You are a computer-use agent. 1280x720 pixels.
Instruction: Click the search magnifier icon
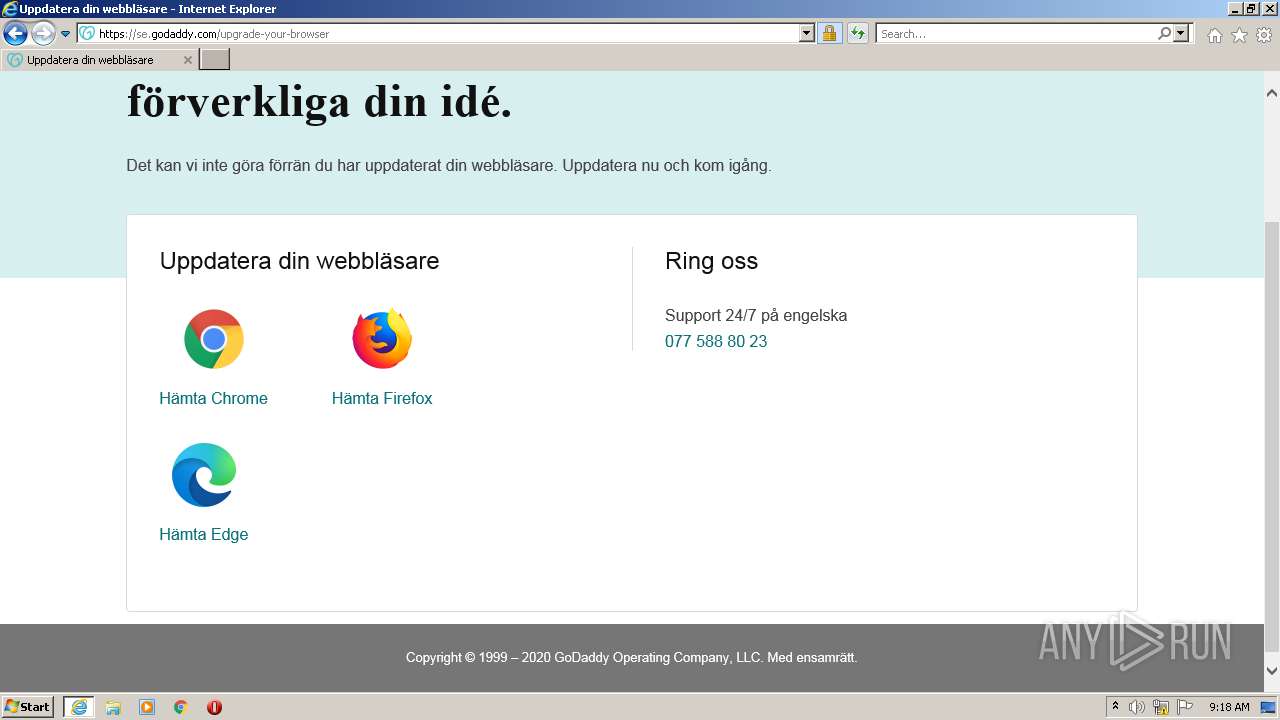coord(1164,34)
